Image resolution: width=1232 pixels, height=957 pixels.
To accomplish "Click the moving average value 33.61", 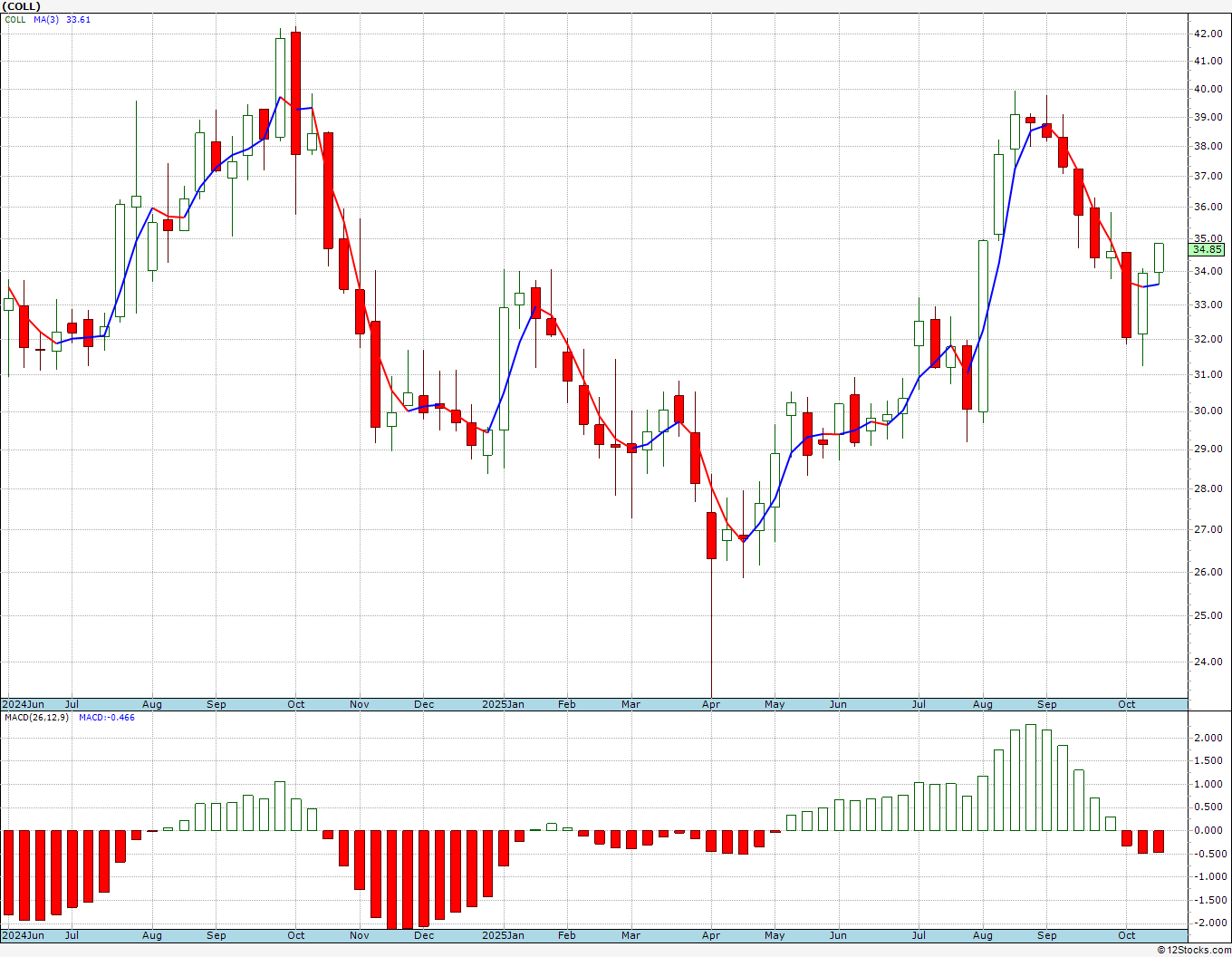I will (79, 19).
